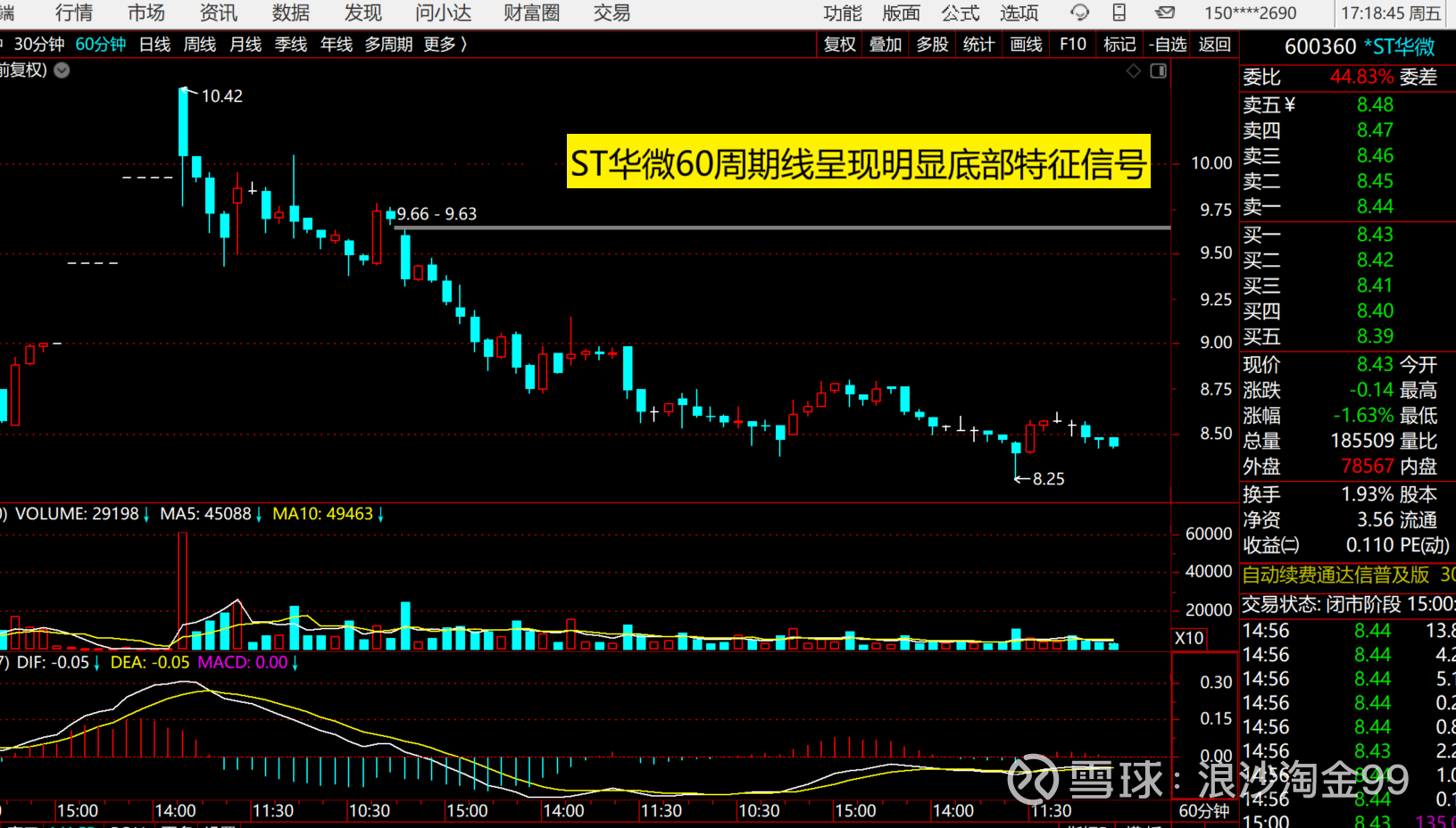1456x828 pixels.
Task: Click the 外盘 value 78567
Action: coord(1368,466)
